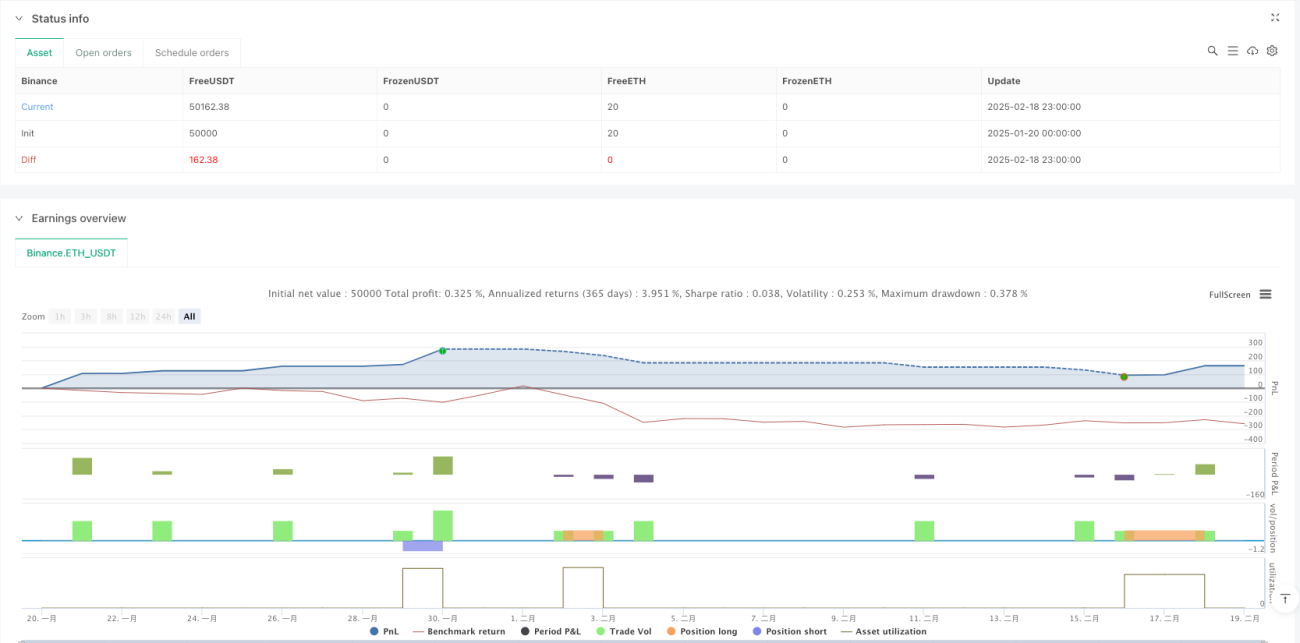Select the Binance.ETH_USDT tab
This screenshot has width=1300, height=643.
coord(71,253)
